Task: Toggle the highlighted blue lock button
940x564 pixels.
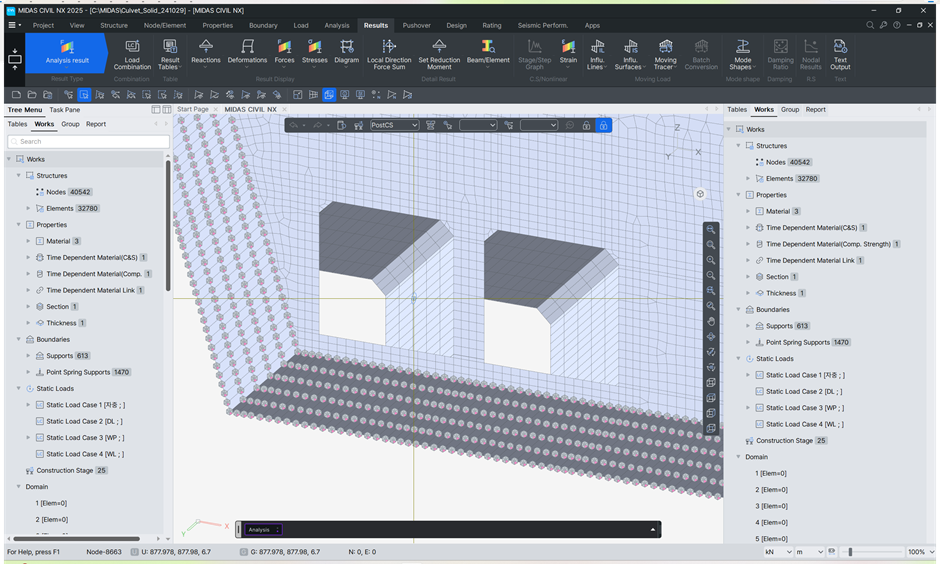Action: tap(603, 125)
